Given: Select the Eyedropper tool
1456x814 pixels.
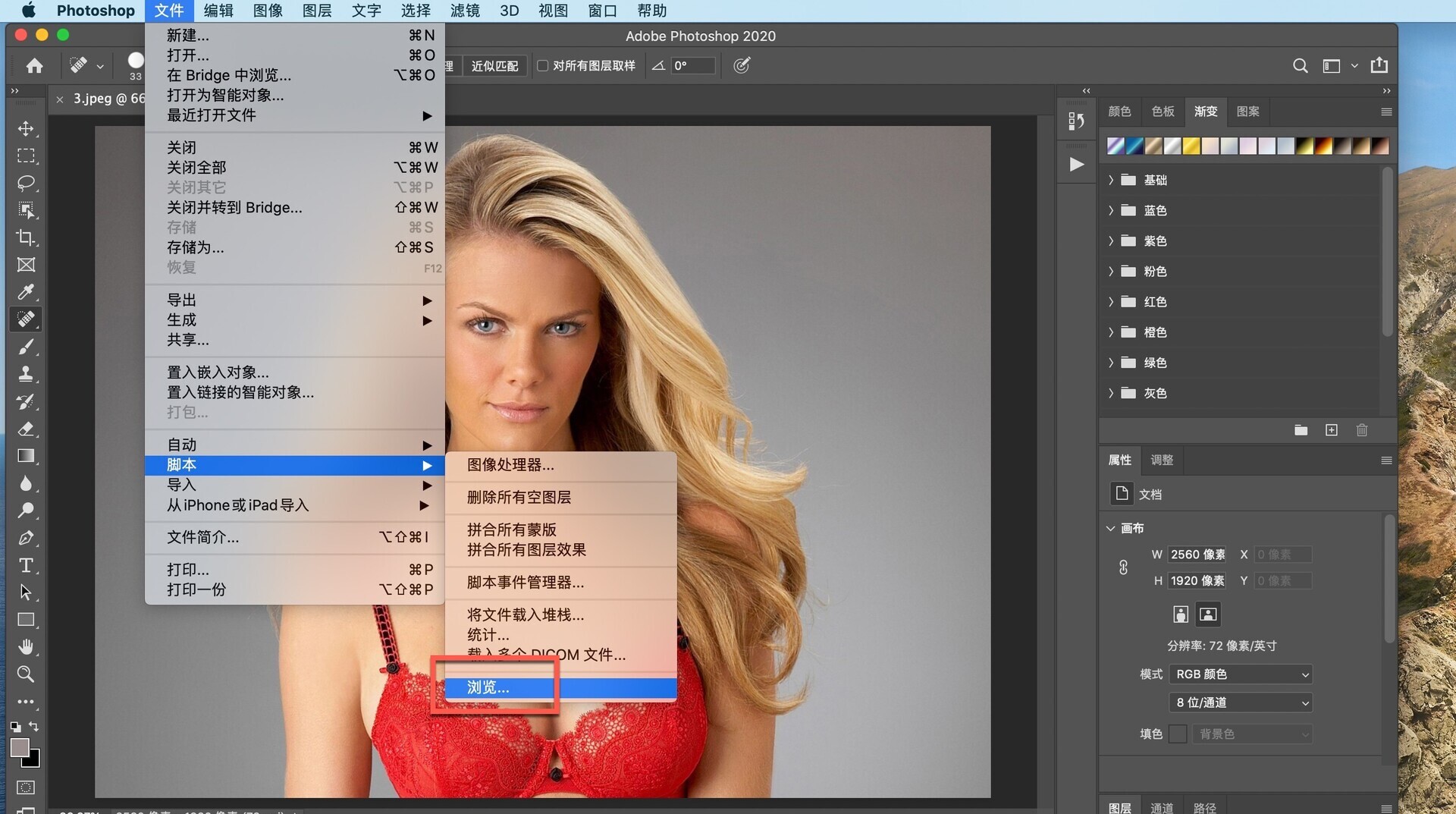Looking at the screenshot, I should click(x=26, y=292).
